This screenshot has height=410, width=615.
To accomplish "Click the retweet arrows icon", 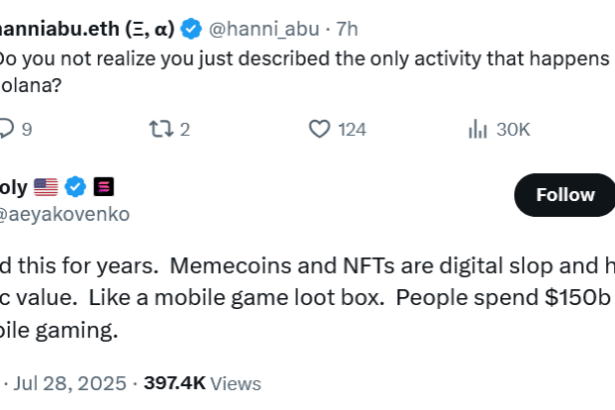I will pos(158,129).
